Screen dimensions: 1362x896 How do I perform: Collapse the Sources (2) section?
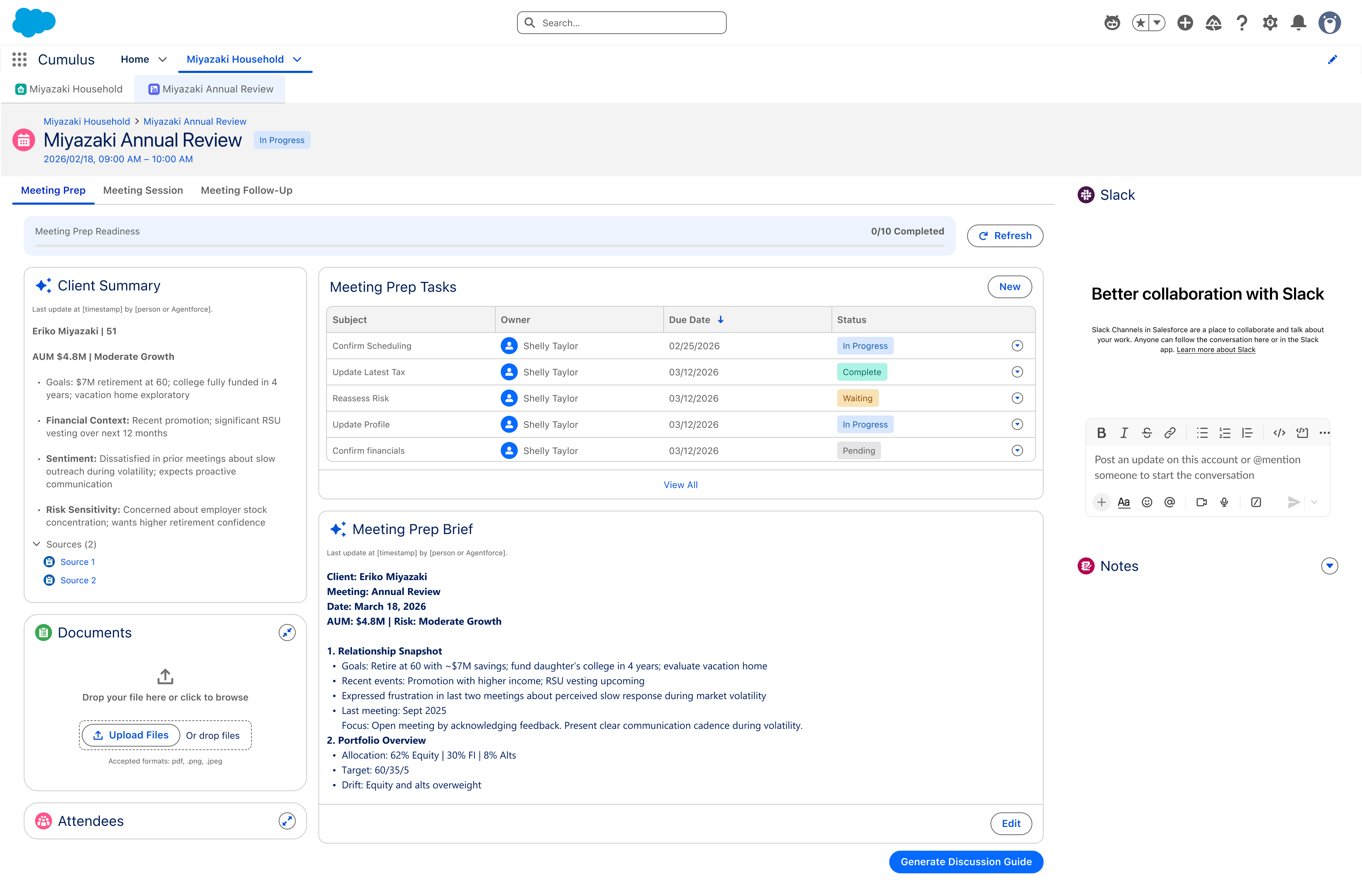coord(36,544)
